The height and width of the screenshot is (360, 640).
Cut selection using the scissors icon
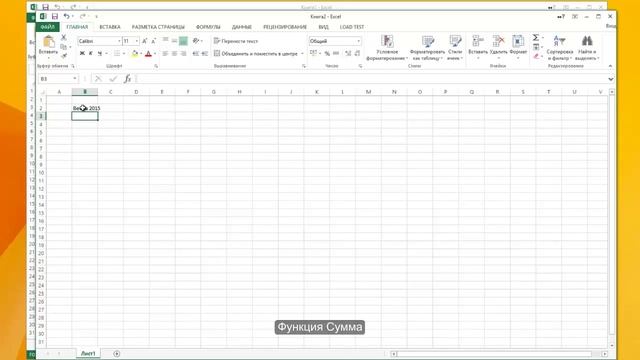click(x=64, y=37)
